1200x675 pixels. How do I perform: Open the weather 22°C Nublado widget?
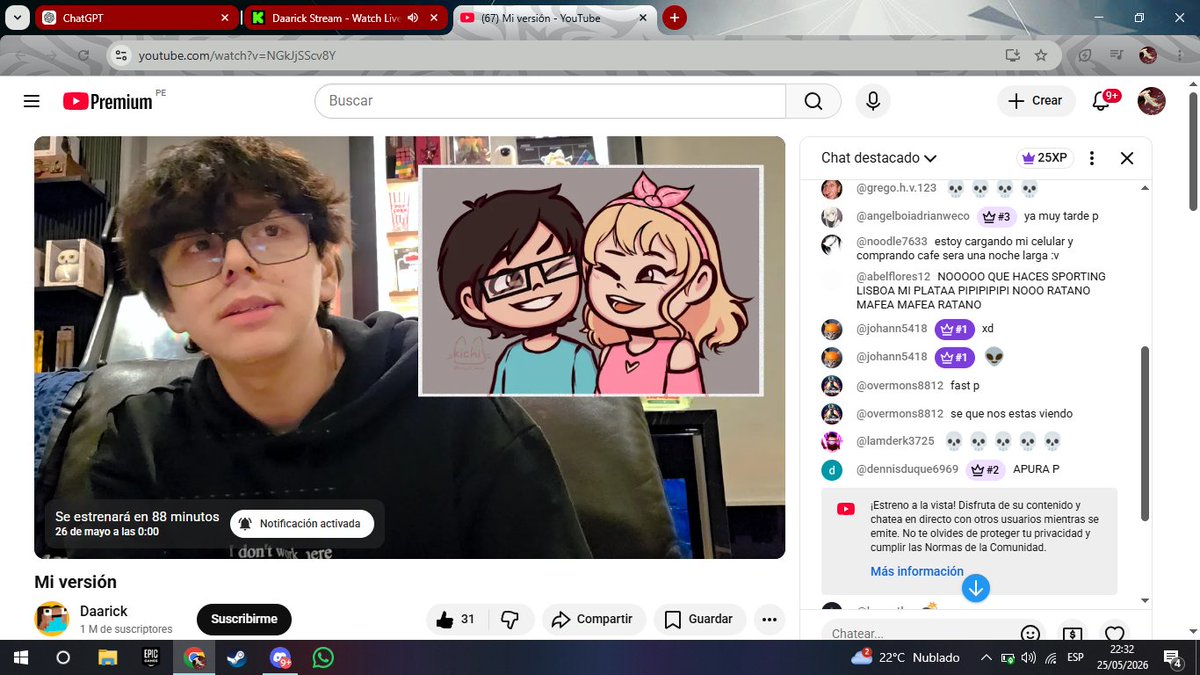click(x=905, y=657)
